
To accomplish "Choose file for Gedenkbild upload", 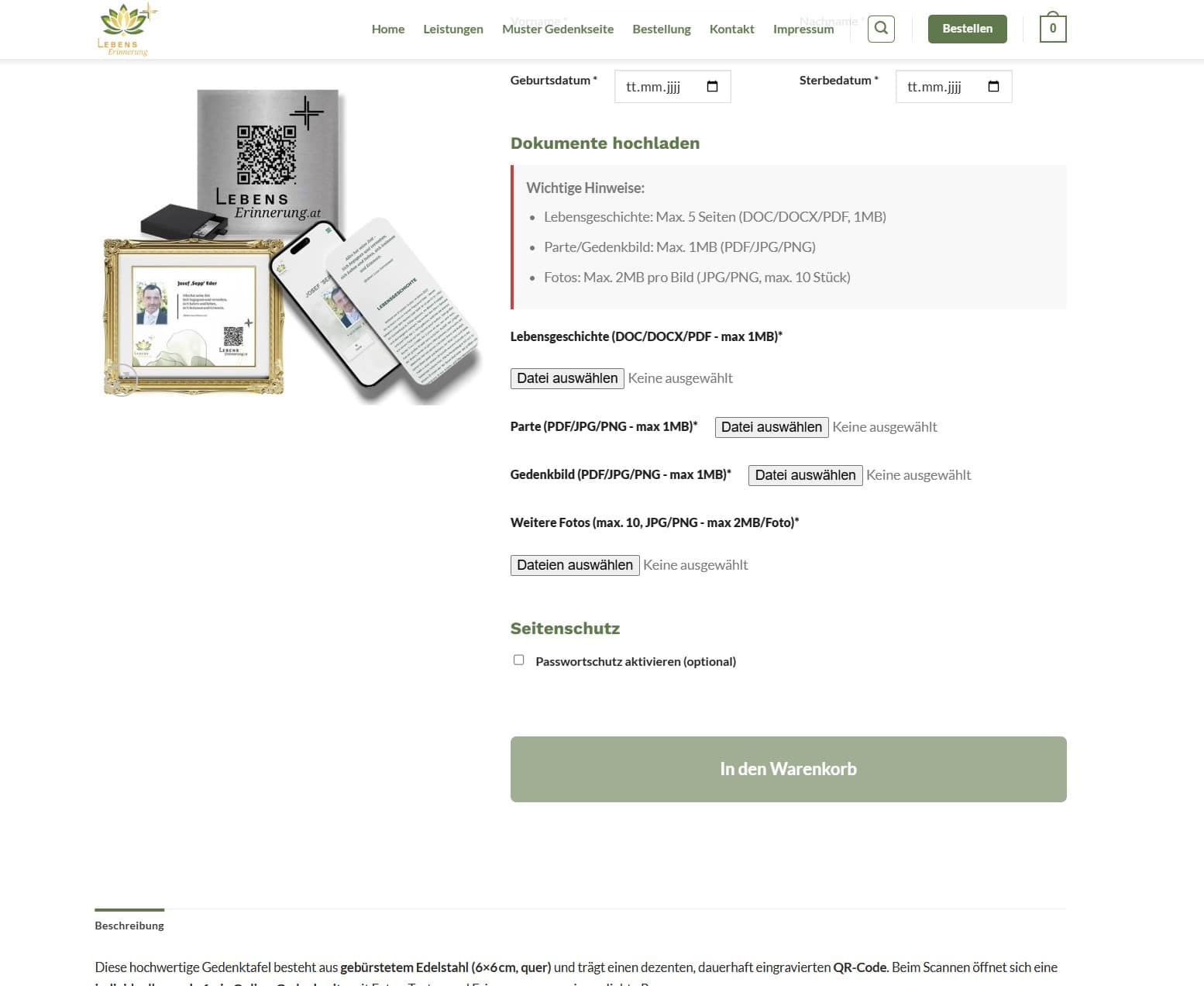I will [805, 475].
